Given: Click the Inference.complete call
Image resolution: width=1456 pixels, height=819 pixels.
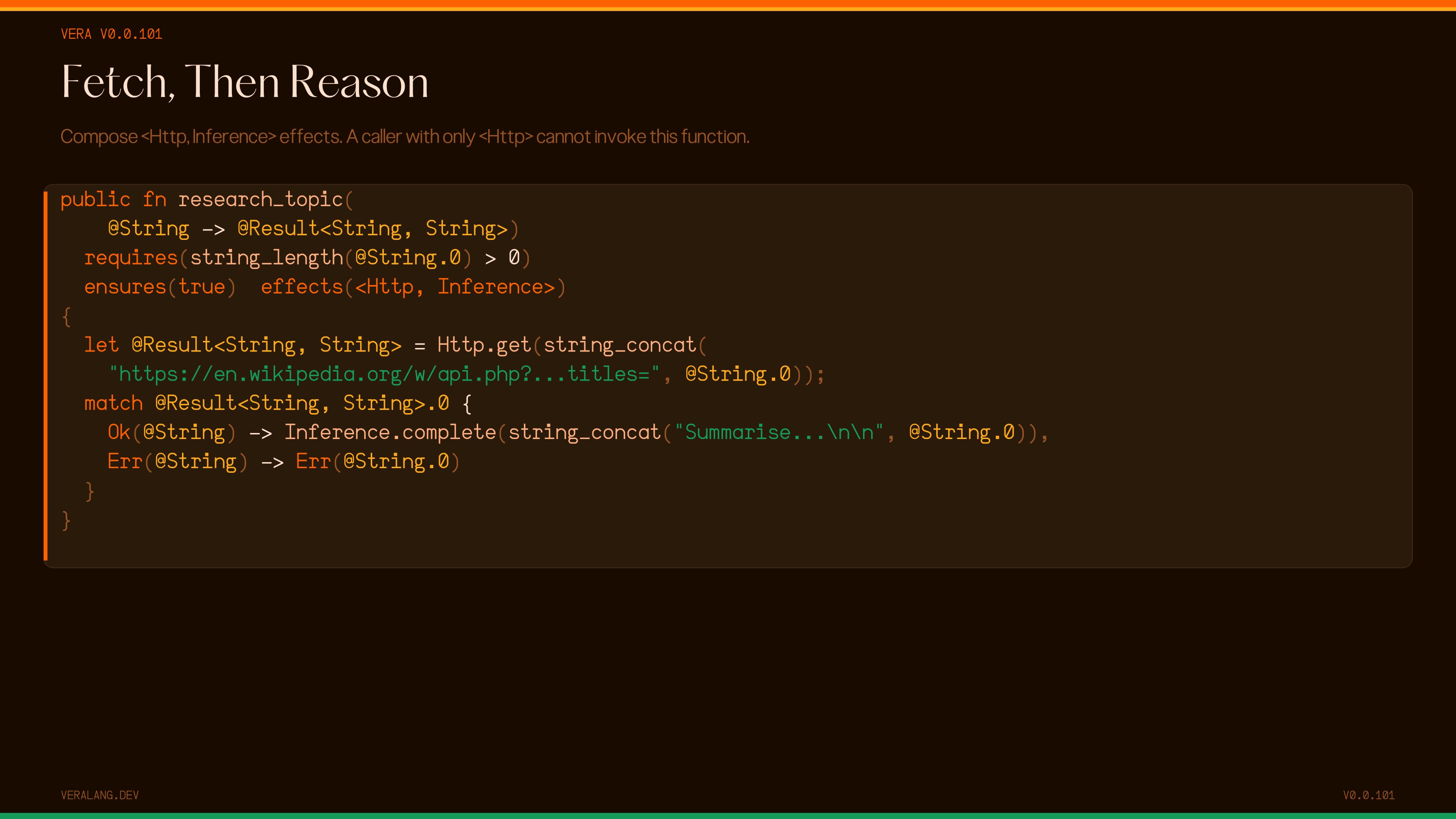Looking at the screenshot, I should point(390,432).
